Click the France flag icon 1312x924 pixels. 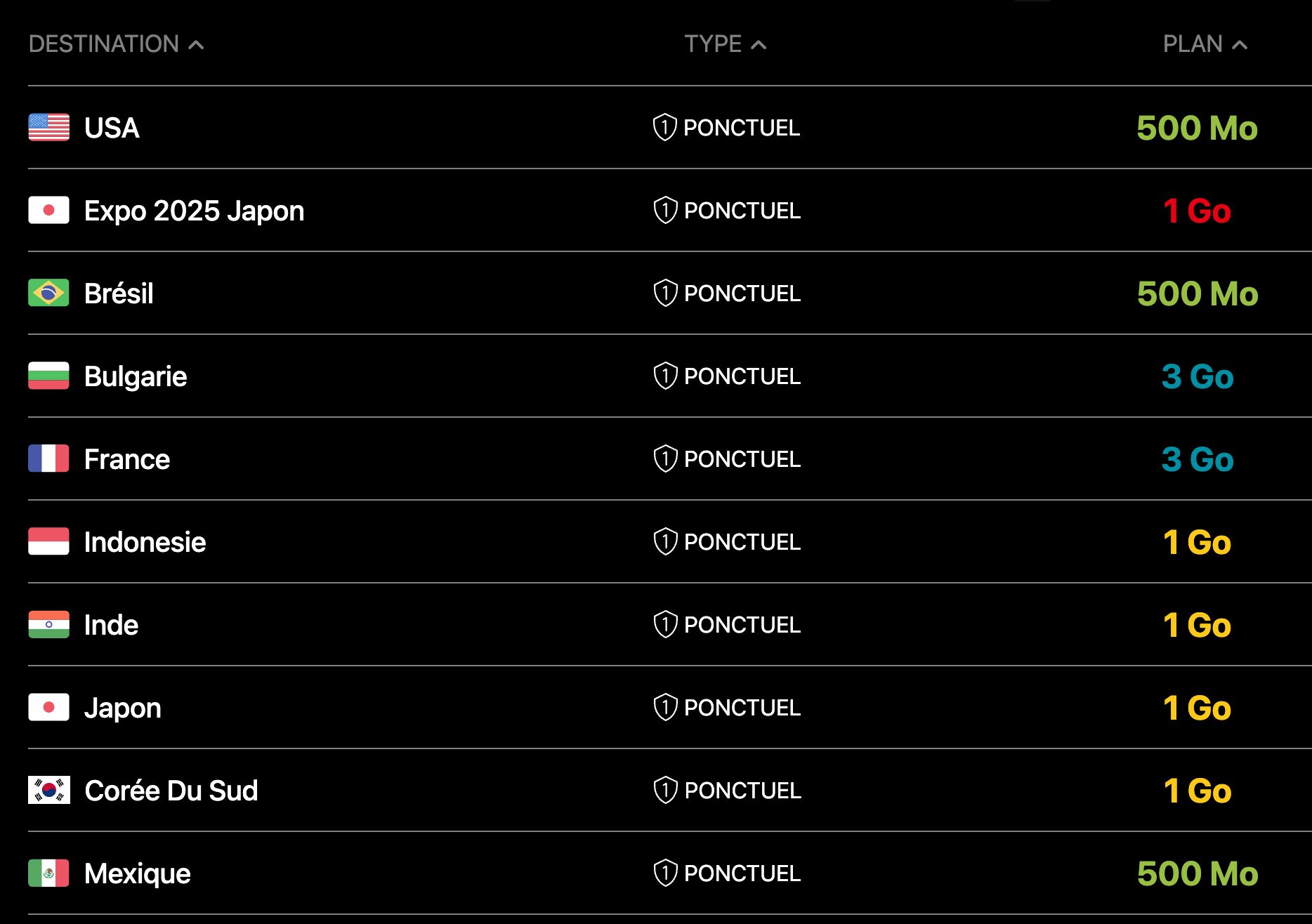[48, 459]
